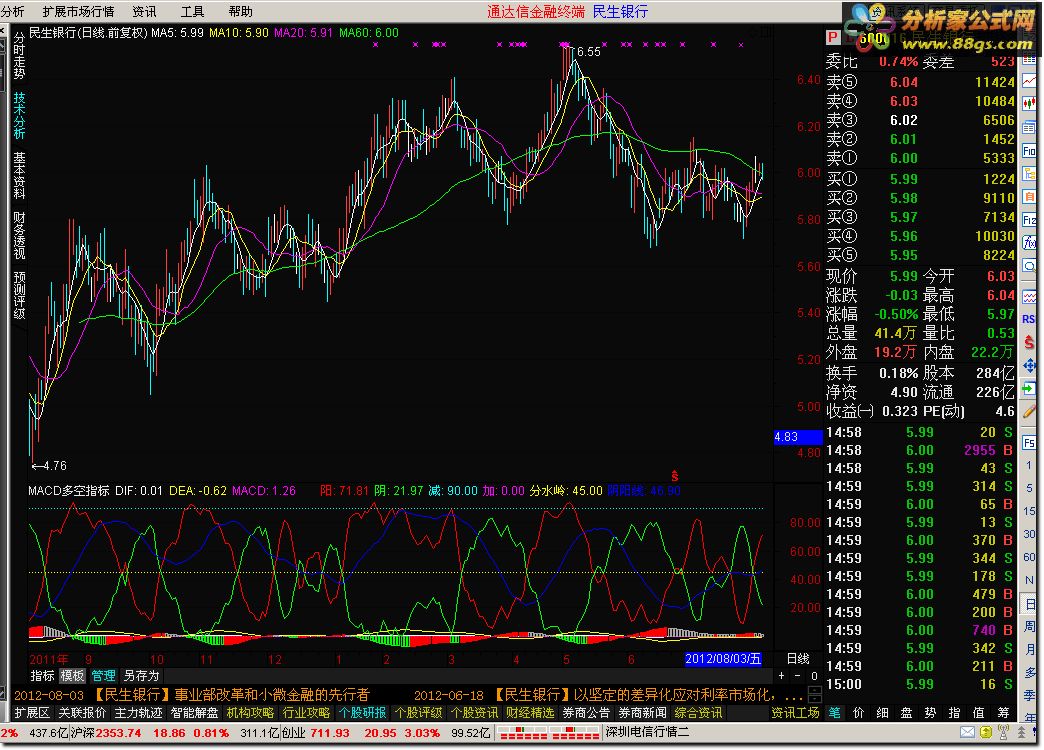Screen dimensions: 1044x750
Task: Select 5-minute period button
Action: pyautogui.click(x=1029, y=488)
